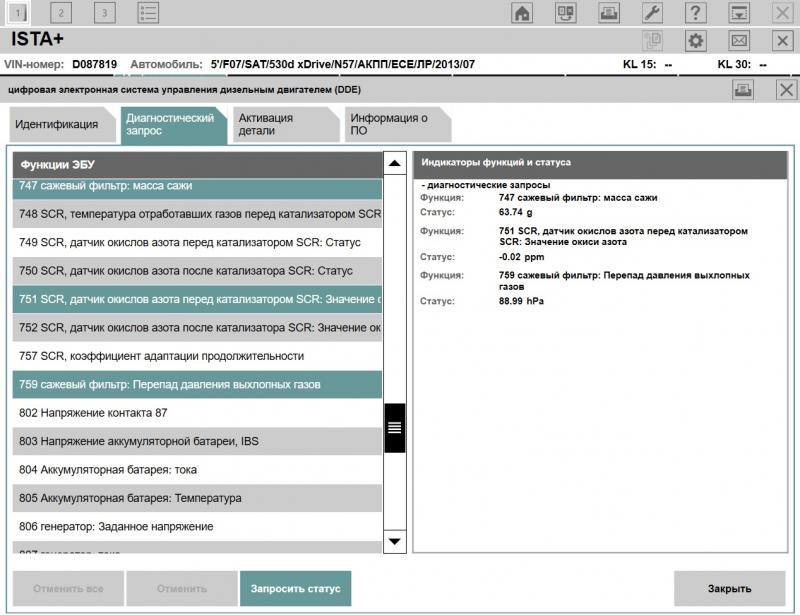Screen dimensions: 800x615
Task: Print the DDE dialog using the printer icon
Action: tap(743, 90)
